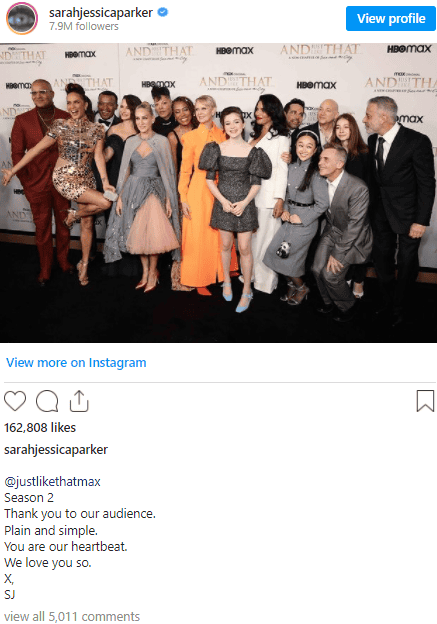Image resolution: width=437 pixels, height=624 pixels.
Task: Click the "Plain and simple." caption line
Action: click(51, 530)
